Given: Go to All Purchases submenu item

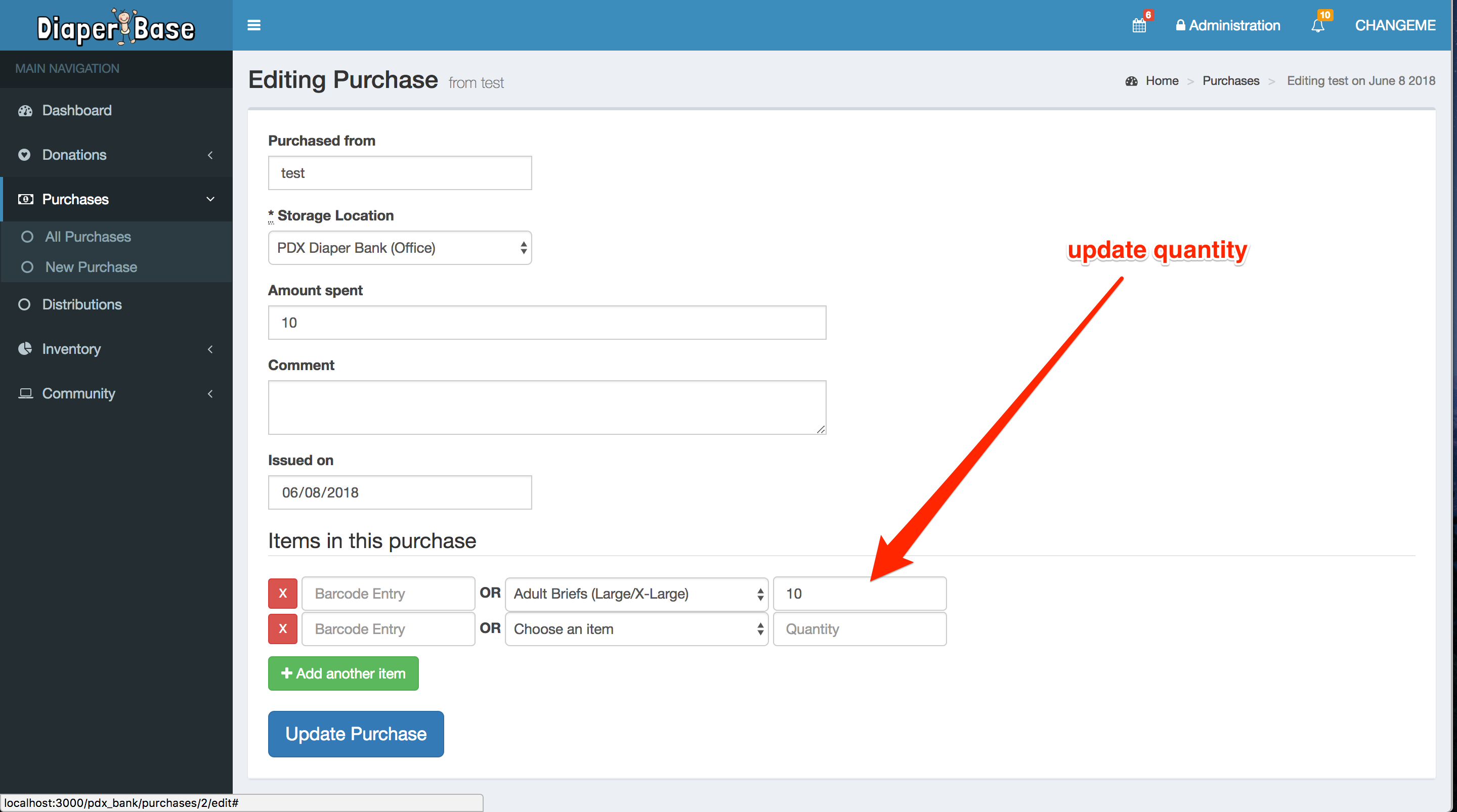Looking at the screenshot, I should click(x=88, y=236).
